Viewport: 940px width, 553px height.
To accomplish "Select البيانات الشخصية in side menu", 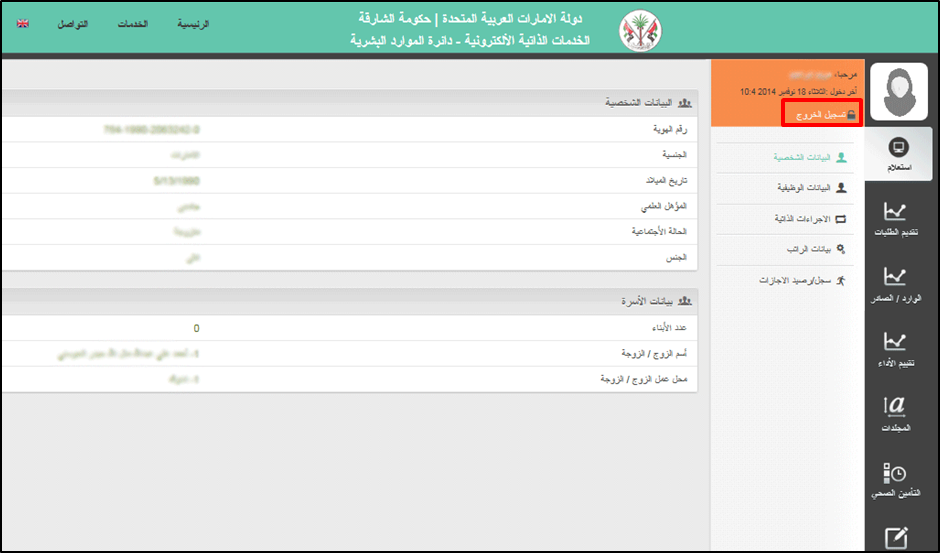I will [x=802, y=157].
